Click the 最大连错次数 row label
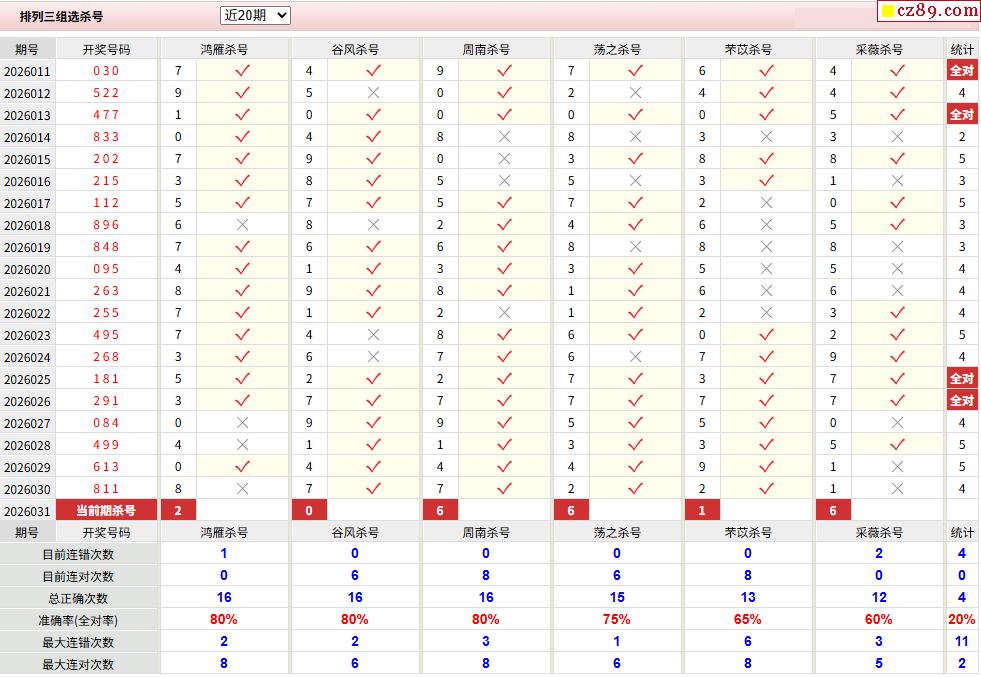Image resolution: width=981 pixels, height=677 pixels. click(78, 642)
